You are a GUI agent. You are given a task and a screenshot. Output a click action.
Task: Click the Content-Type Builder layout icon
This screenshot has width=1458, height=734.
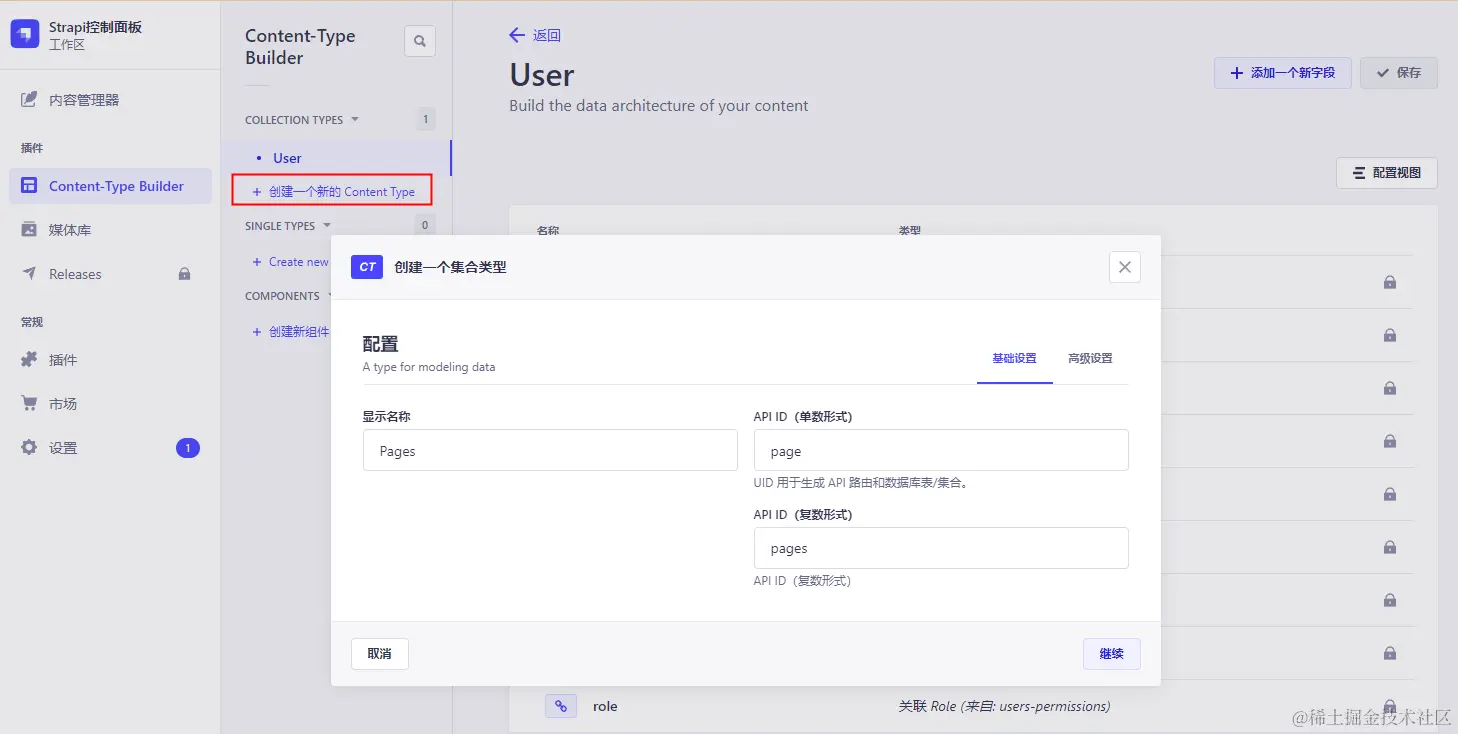pyautogui.click(x=29, y=186)
